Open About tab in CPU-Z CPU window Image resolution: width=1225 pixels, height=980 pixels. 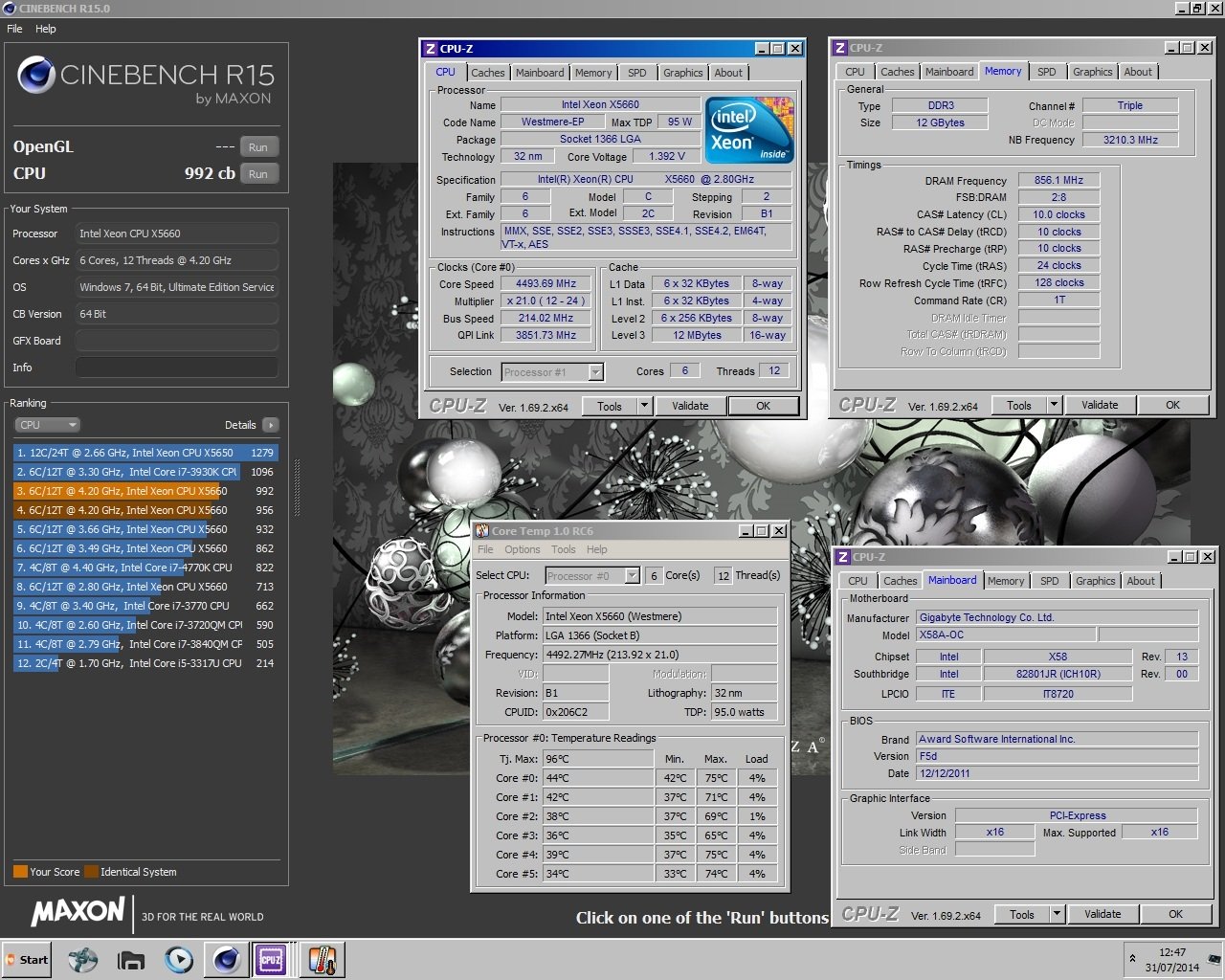[x=728, y=73]
